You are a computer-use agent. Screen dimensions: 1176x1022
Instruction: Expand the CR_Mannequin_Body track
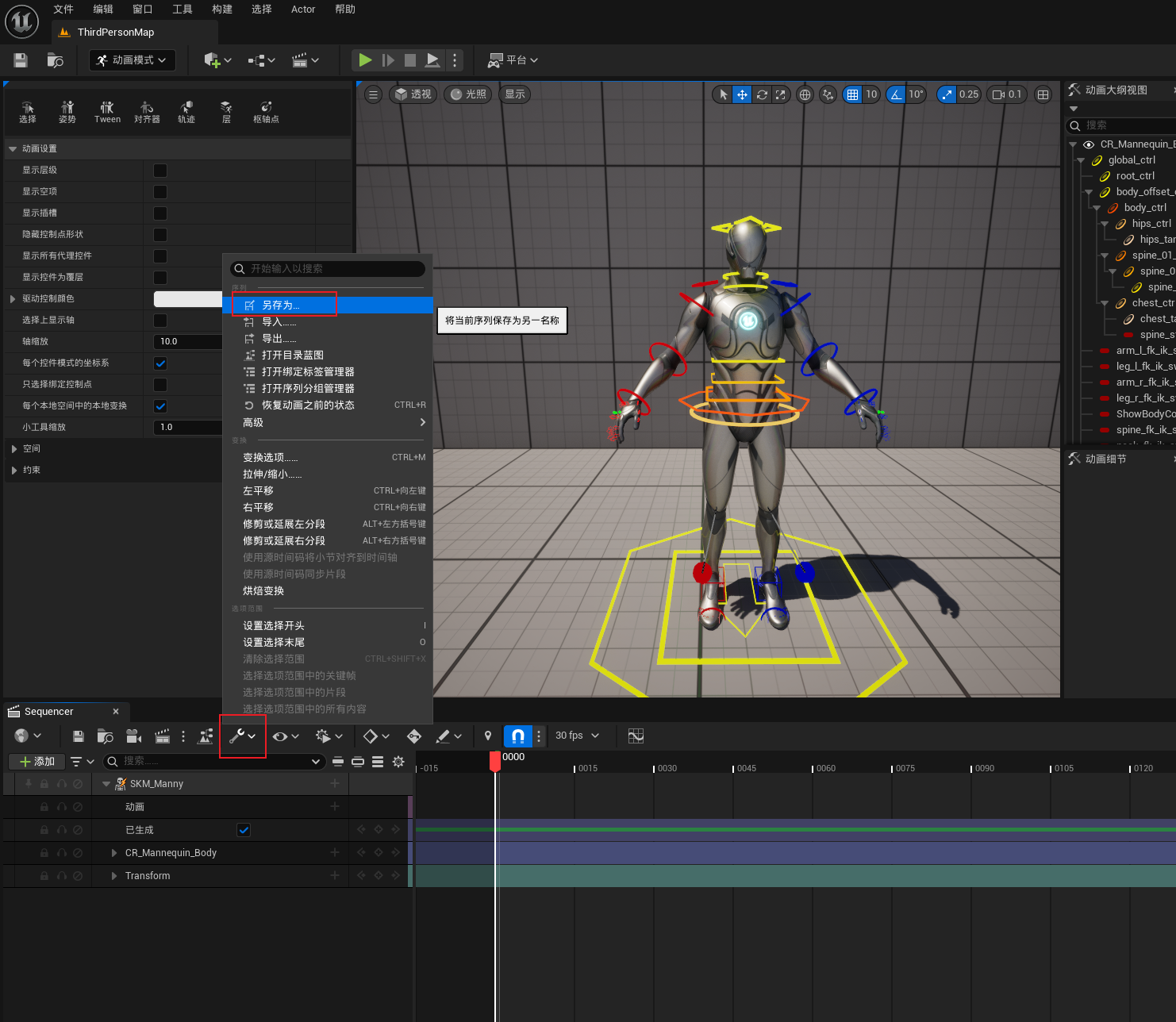(114, 853)
